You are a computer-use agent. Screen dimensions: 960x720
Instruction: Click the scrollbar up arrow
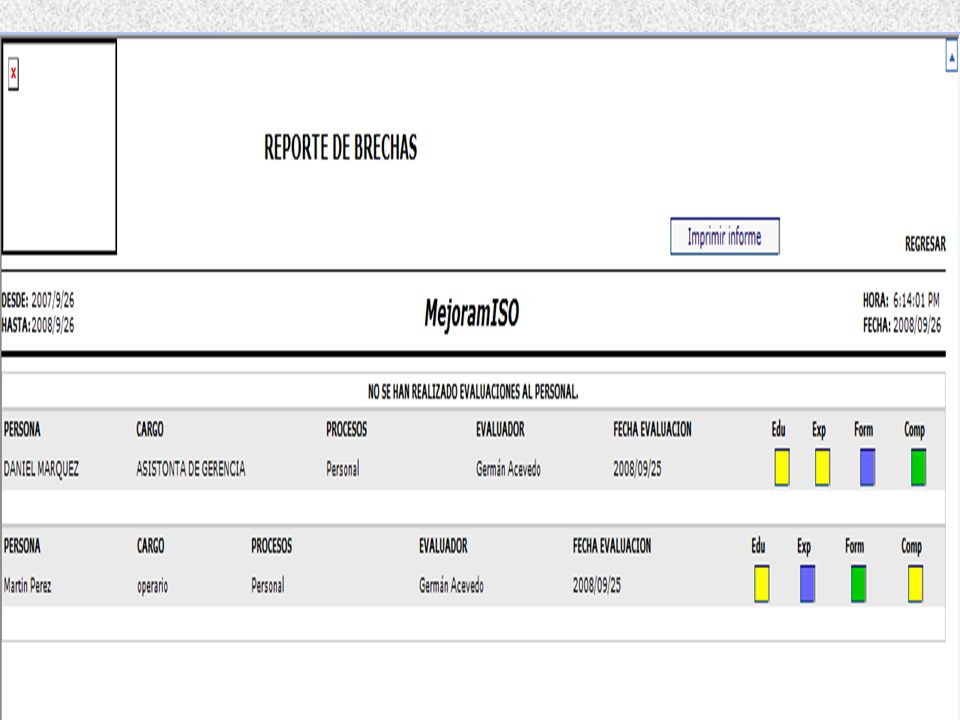[951, 56]
